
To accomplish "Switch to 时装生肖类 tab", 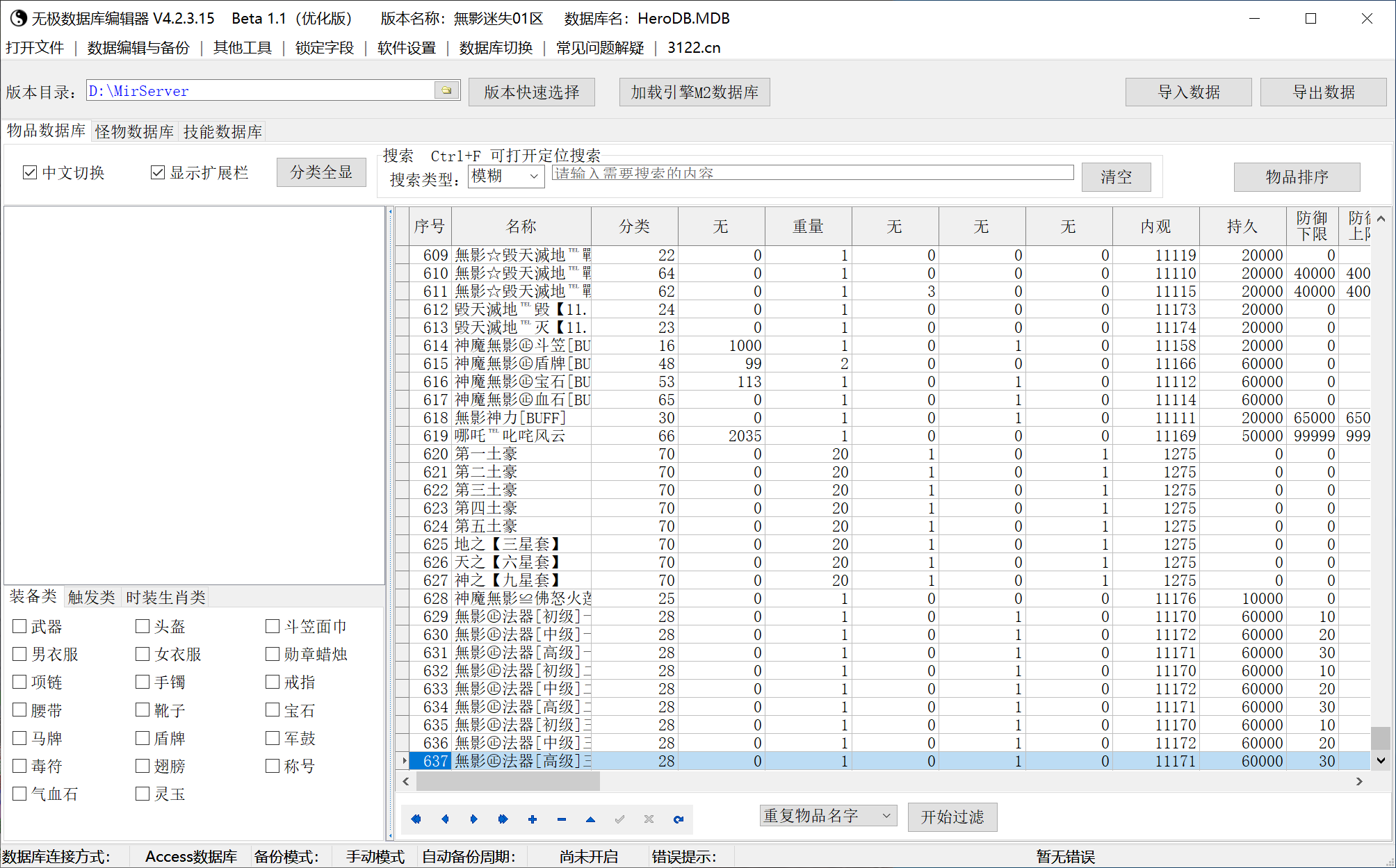I will tap(165, 598).
